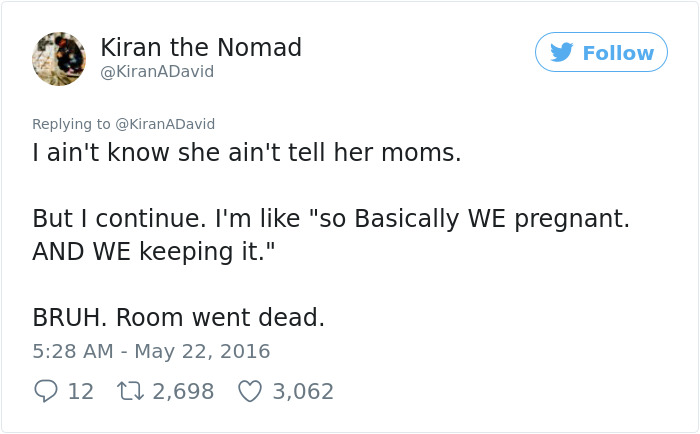This screenshot has height=434, width=700.
Task: Click the line 'I ain't know she ain't tell her moms.'
Action: click(x=246, y=155)
